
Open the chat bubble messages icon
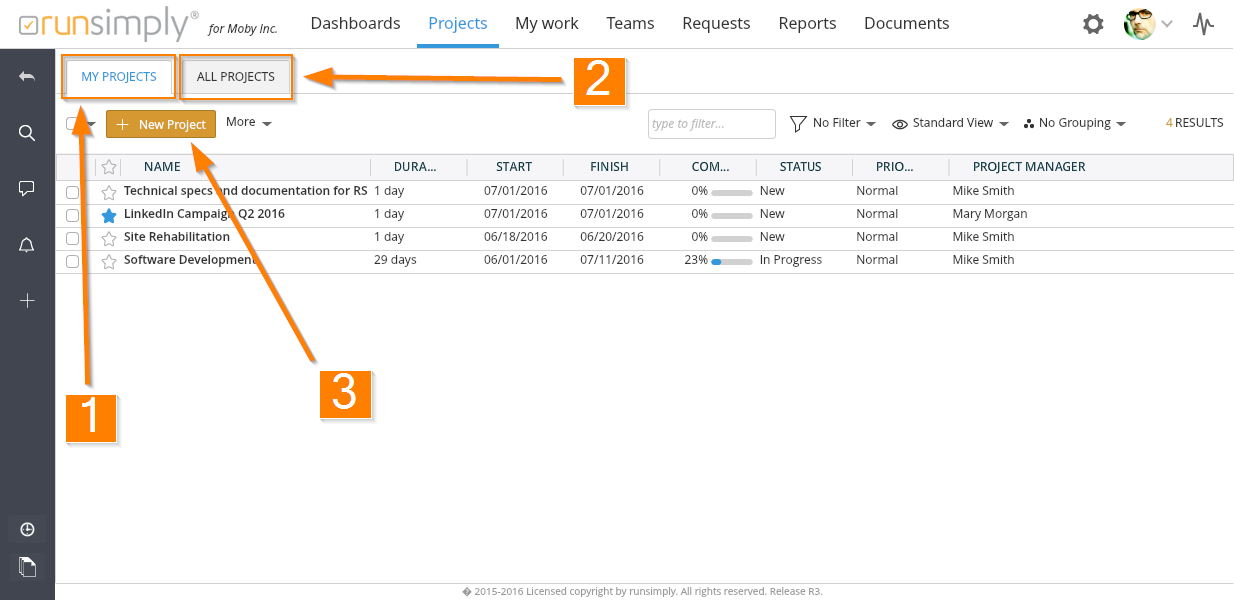pos(27,188)
